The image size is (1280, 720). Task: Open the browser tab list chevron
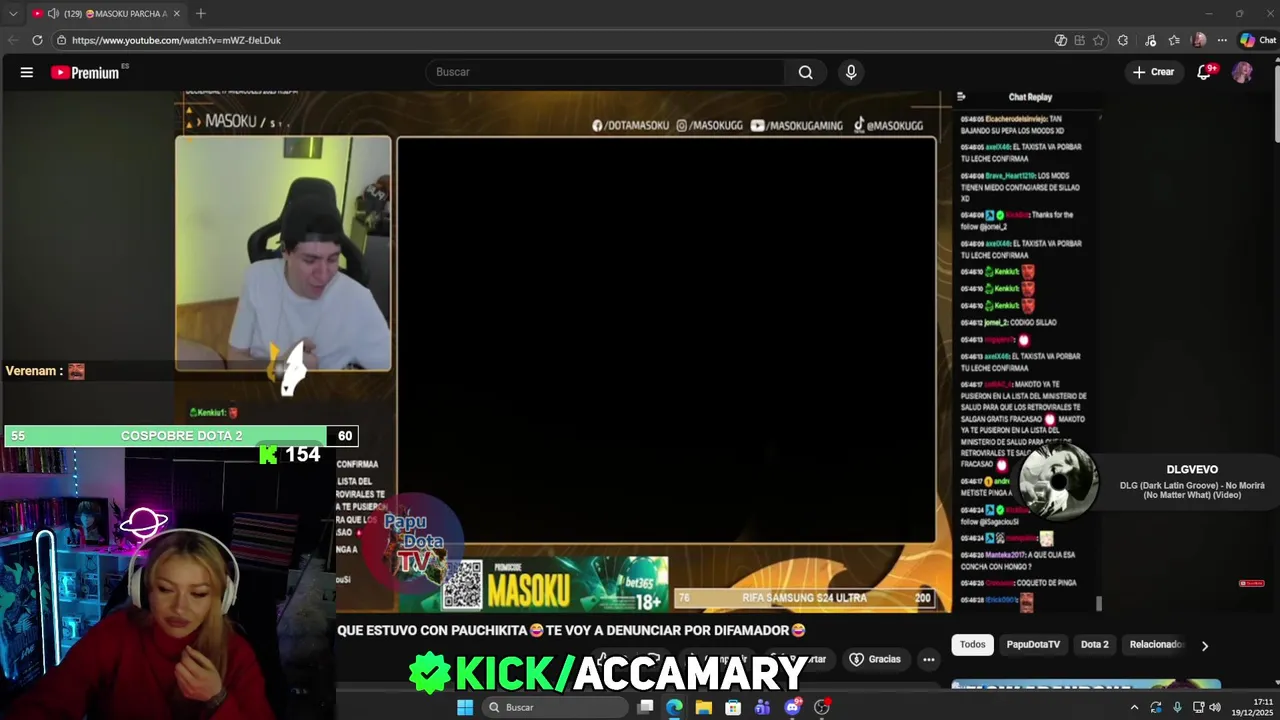[13, 14]
